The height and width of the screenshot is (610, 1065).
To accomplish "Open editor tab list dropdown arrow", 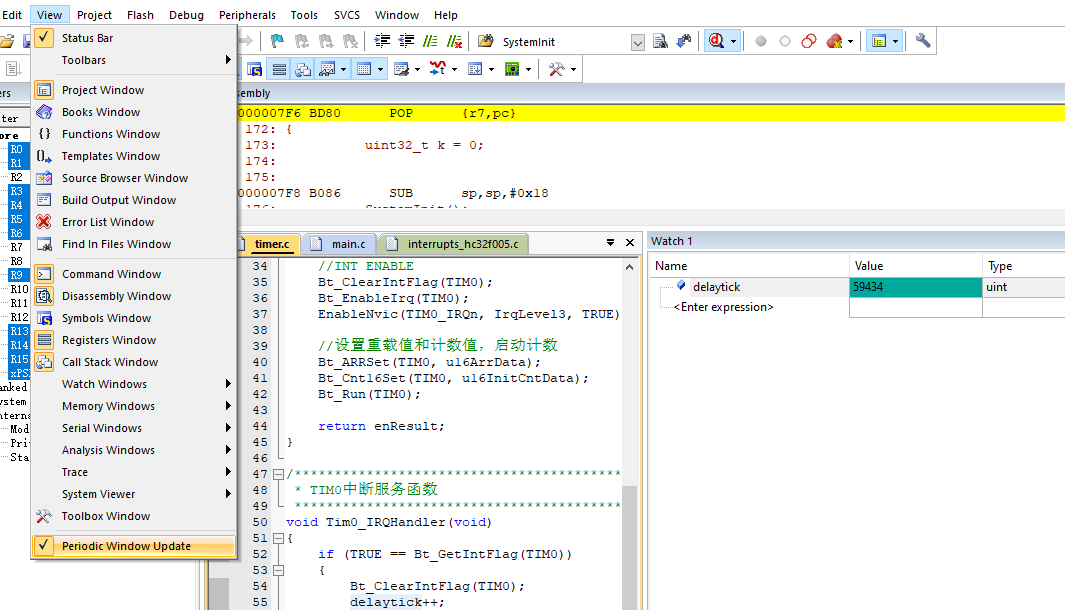I will click(610, 243).
